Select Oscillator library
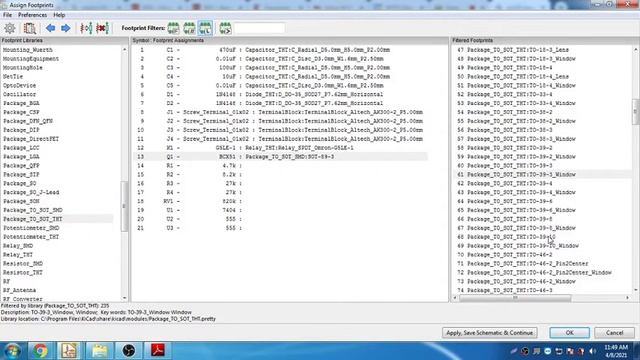Image resolution: width=640 pixels, height=360 pixels. pos(20,94)
